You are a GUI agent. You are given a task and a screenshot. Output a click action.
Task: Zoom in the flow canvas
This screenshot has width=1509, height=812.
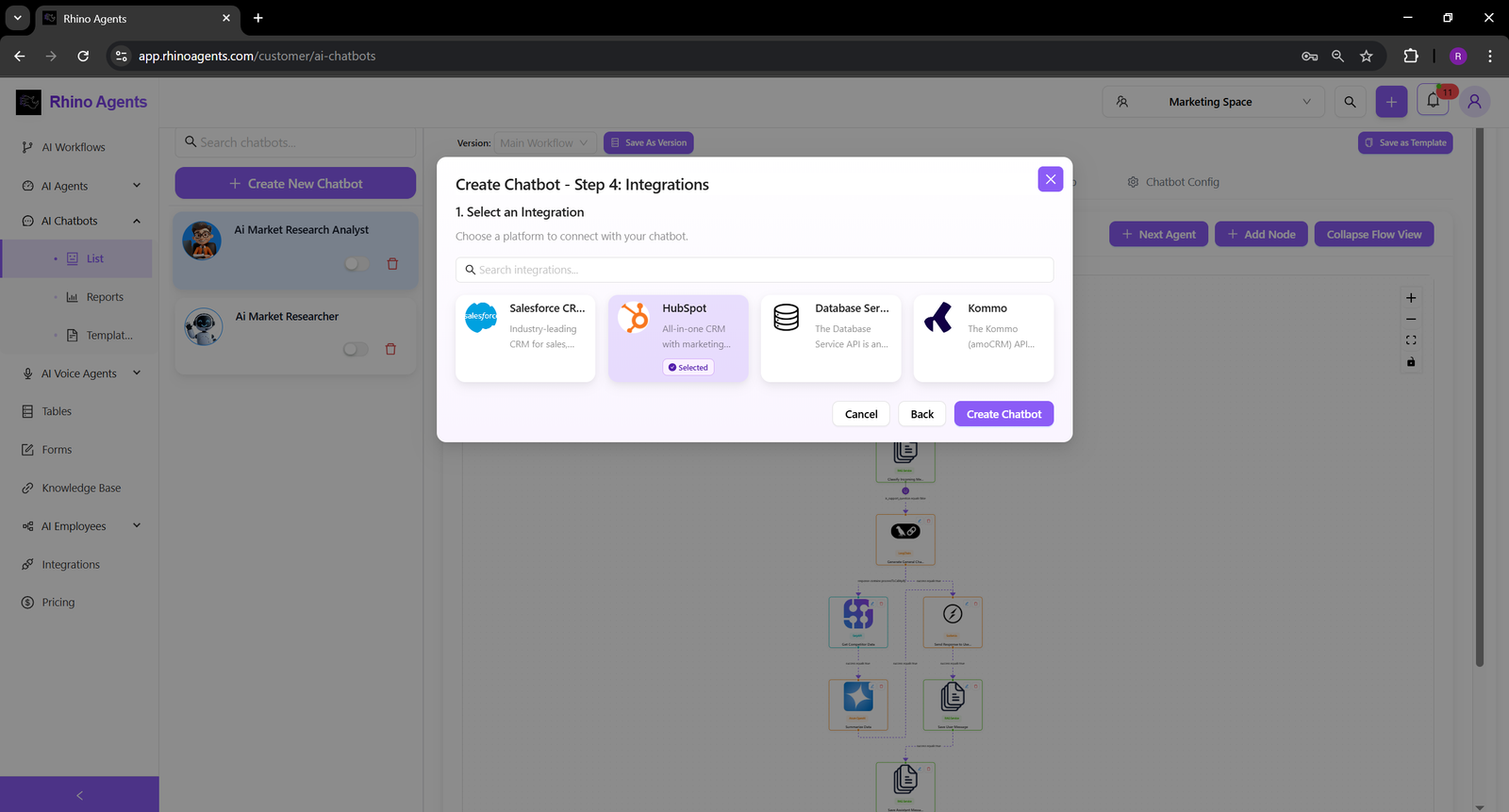[1411, 298]
